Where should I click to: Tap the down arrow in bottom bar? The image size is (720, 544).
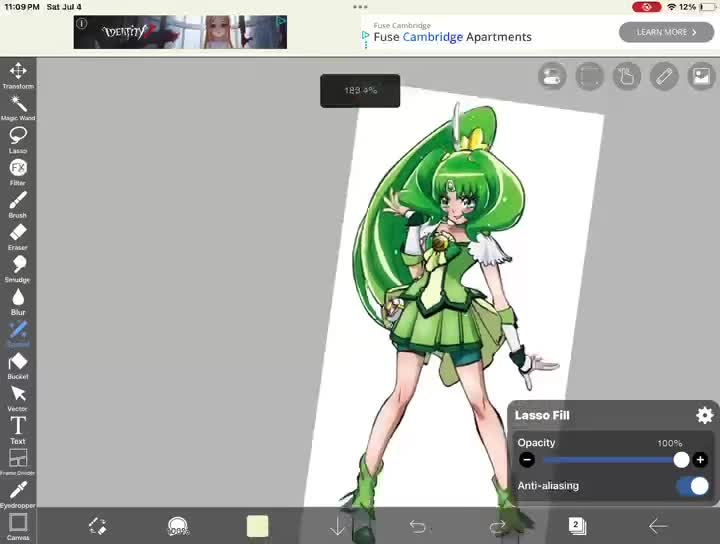(x=338, y=526)
